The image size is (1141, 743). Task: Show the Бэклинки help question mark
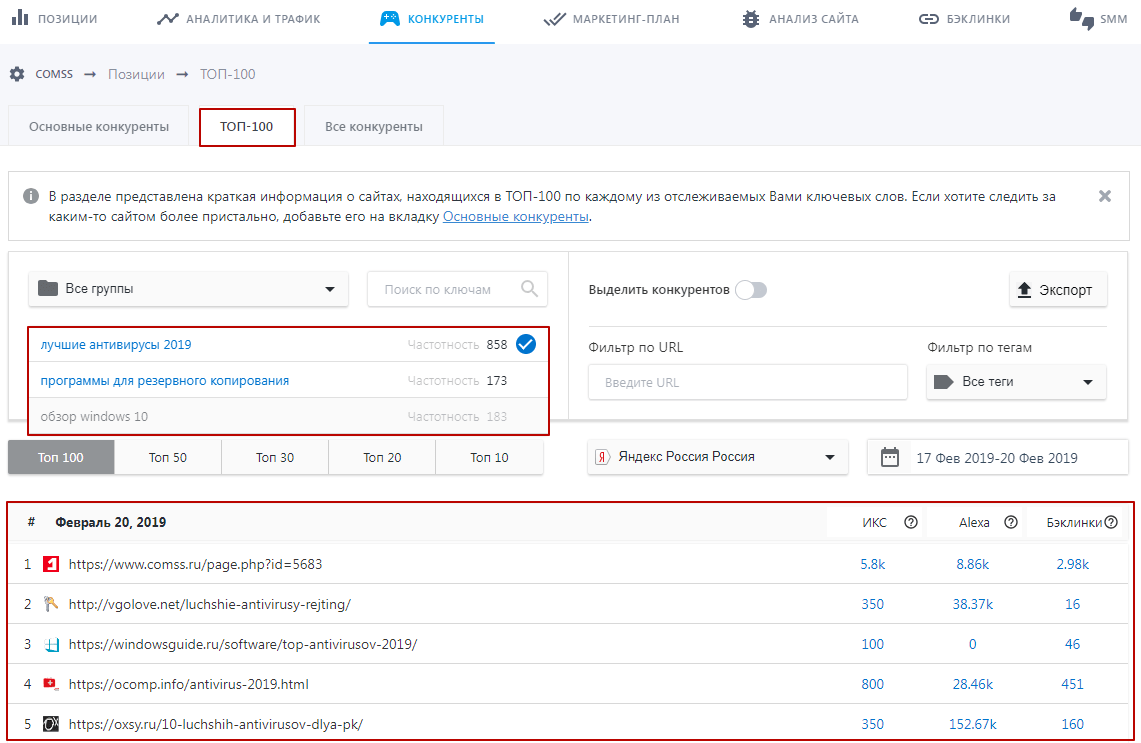pyautogui.click(x=1110, y=522)
